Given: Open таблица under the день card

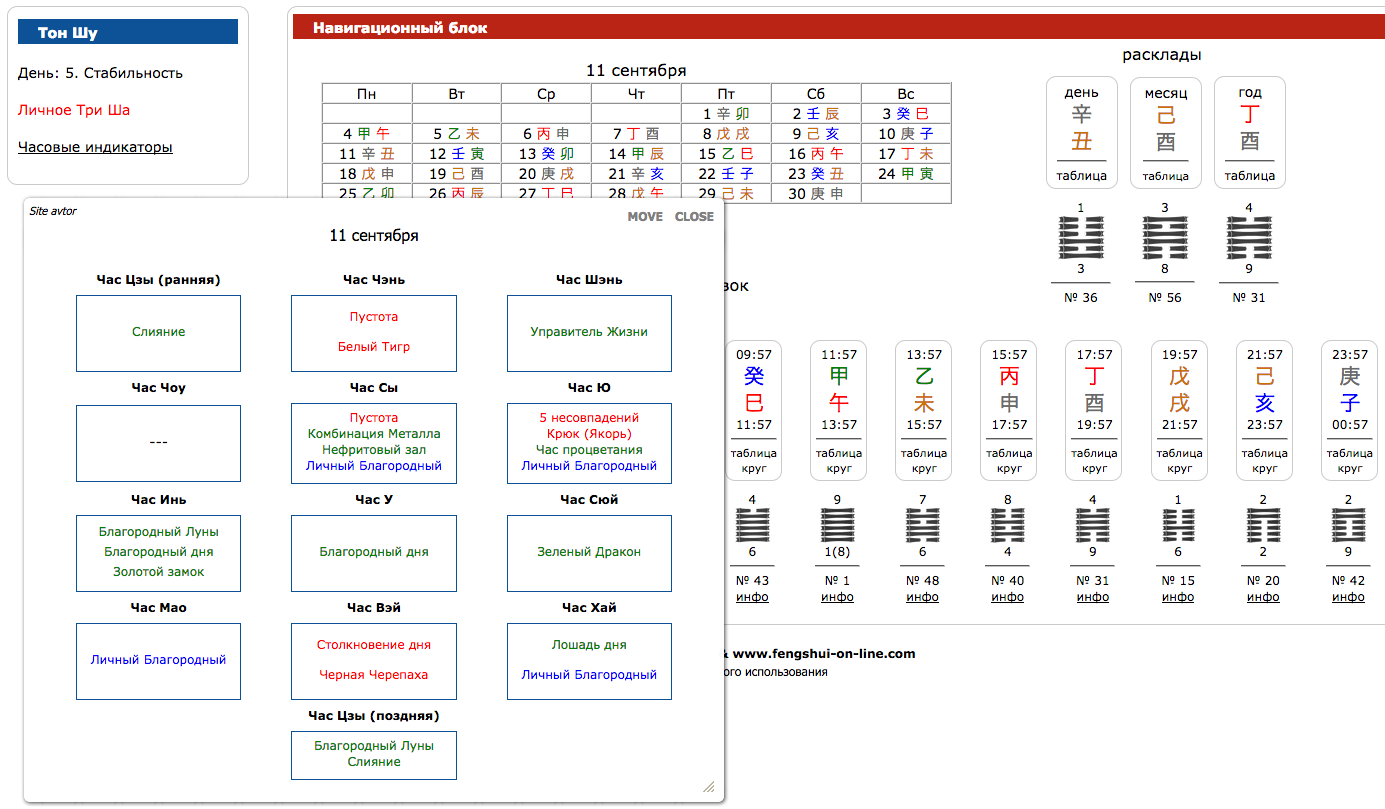Looking at the screenshot, I should (x=1081, y=176).
